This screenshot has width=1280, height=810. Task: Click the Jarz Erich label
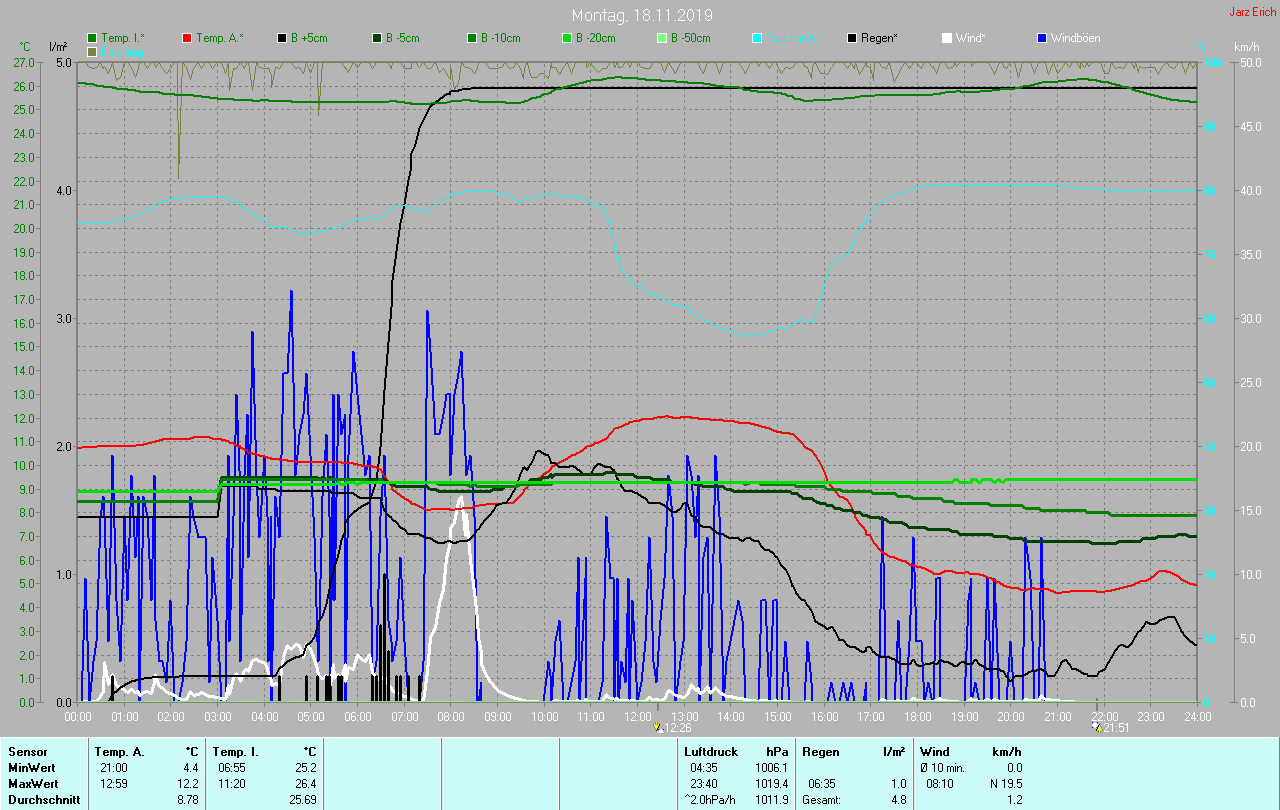(x=1253, y=12)
